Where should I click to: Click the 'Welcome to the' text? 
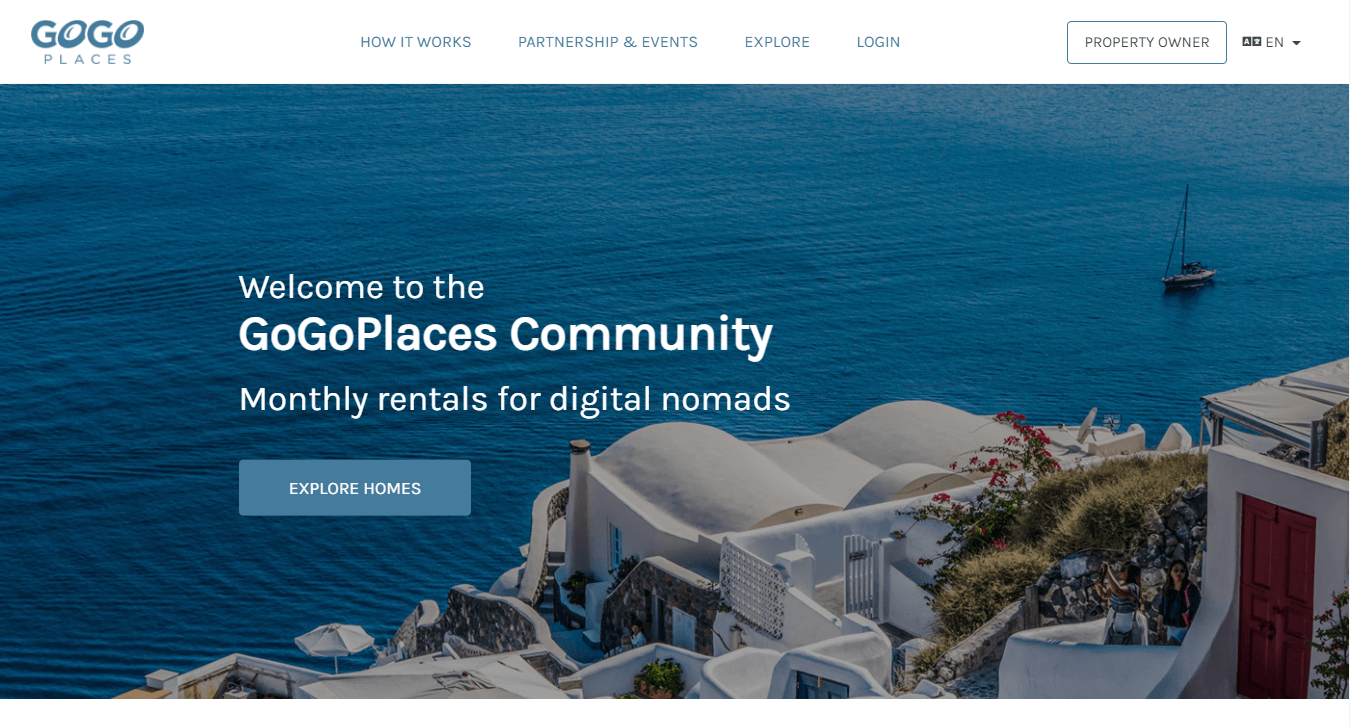[x=361, y=287]
